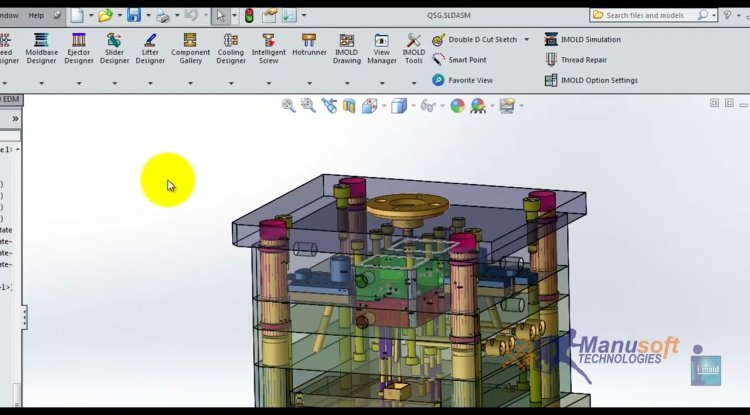Expand the side panel with double chevron

tap(15, 119)
